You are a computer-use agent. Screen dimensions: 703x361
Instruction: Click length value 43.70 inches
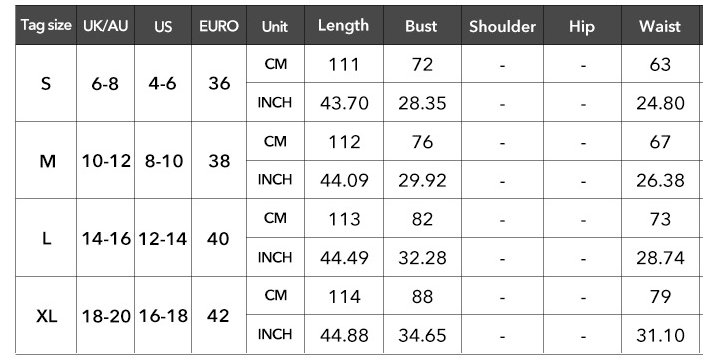344,103
